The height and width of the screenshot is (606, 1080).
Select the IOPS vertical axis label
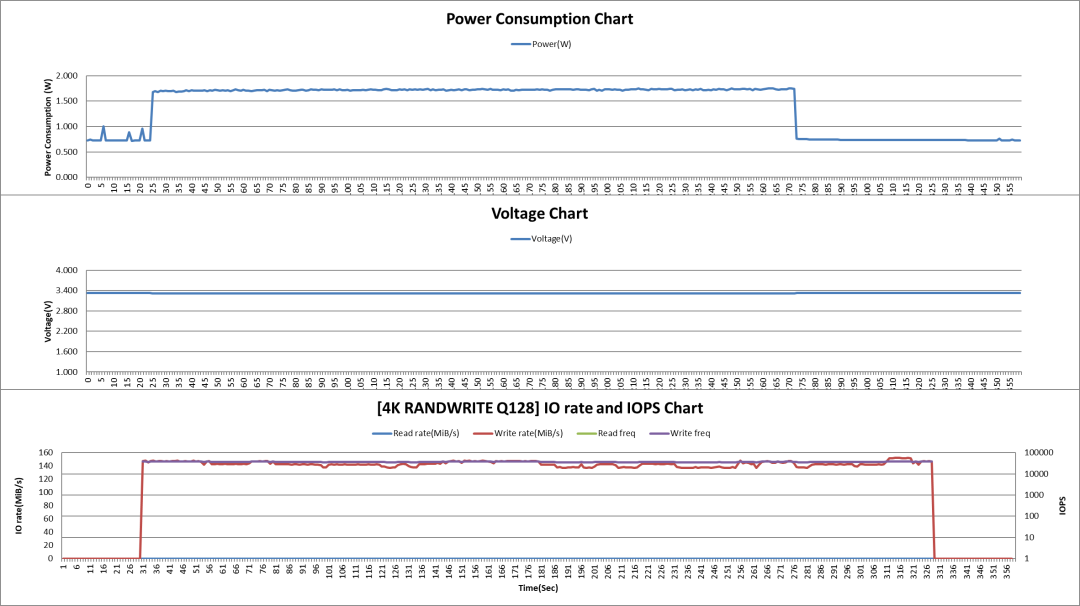click(1063, 505)
